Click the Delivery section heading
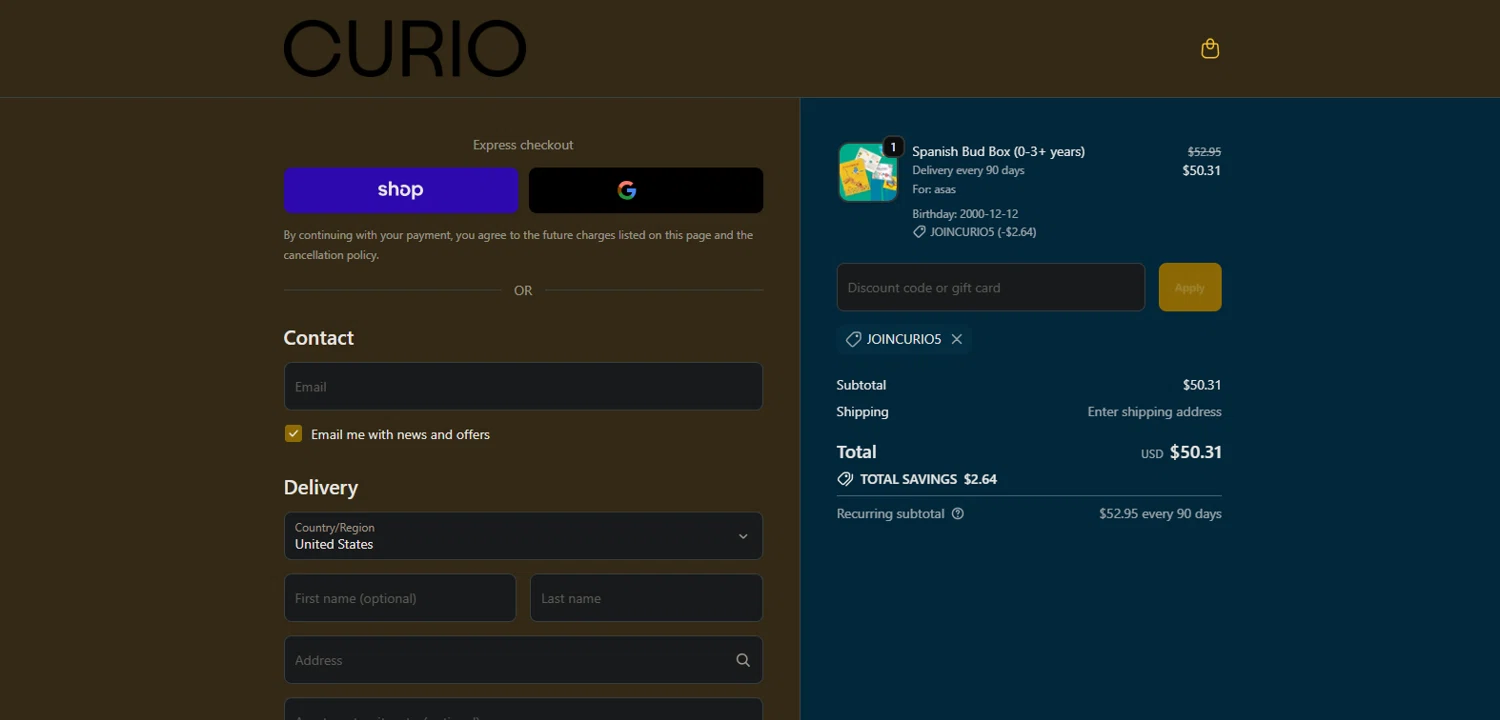The height and width of the screenshot is (720, 1500). pyautogui.click(x=321, y=488)
